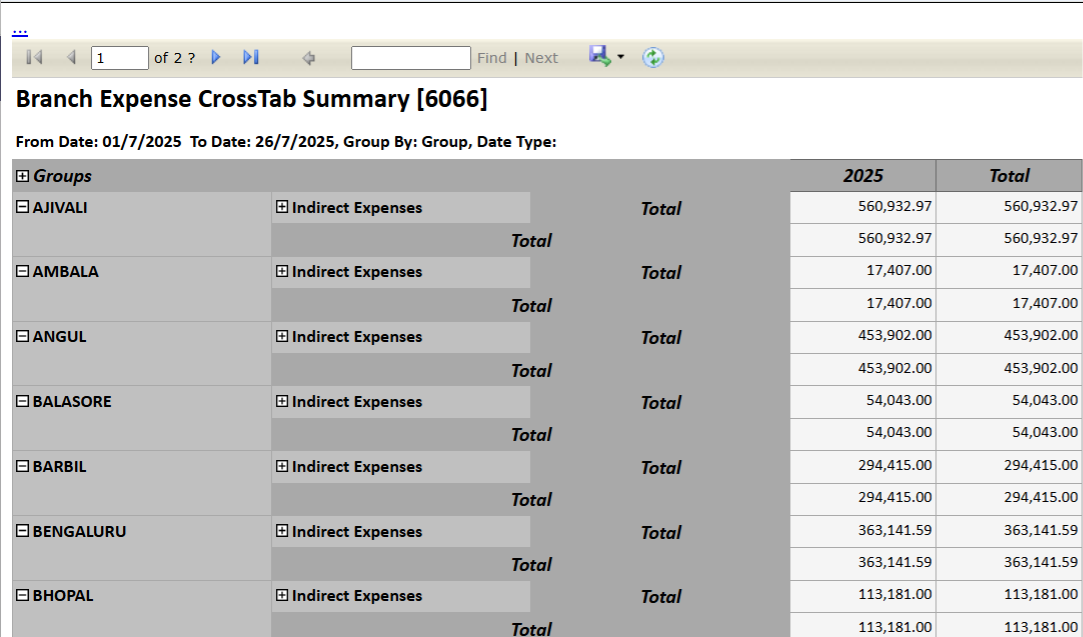
Task: Click the Find link in toolbar
Action: [x=492, y=58]
